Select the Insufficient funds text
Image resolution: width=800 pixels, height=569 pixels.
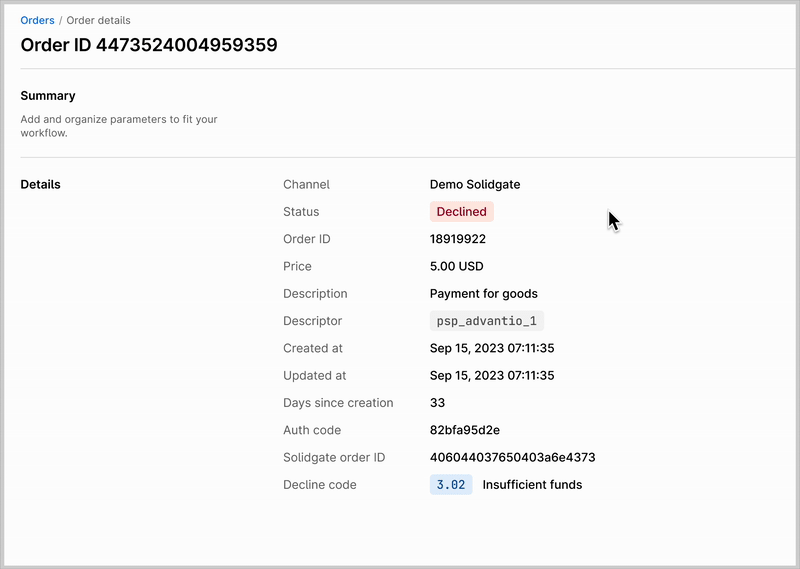532,485
